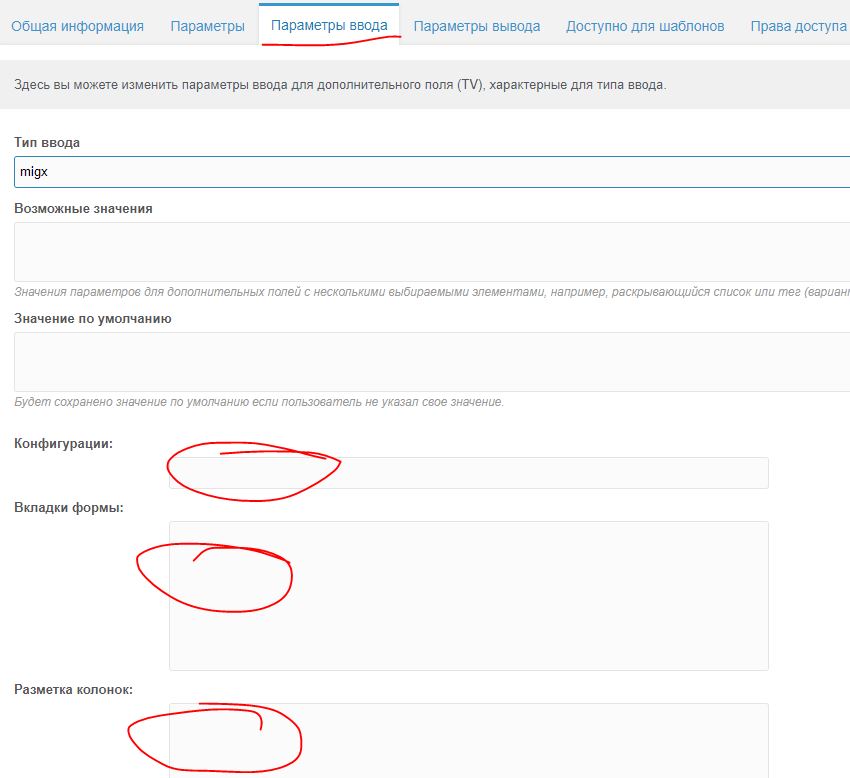Click the Возможные значения label
Viewport: 850px width, 778px height.
pyautogui.click(x=83, y=209)
